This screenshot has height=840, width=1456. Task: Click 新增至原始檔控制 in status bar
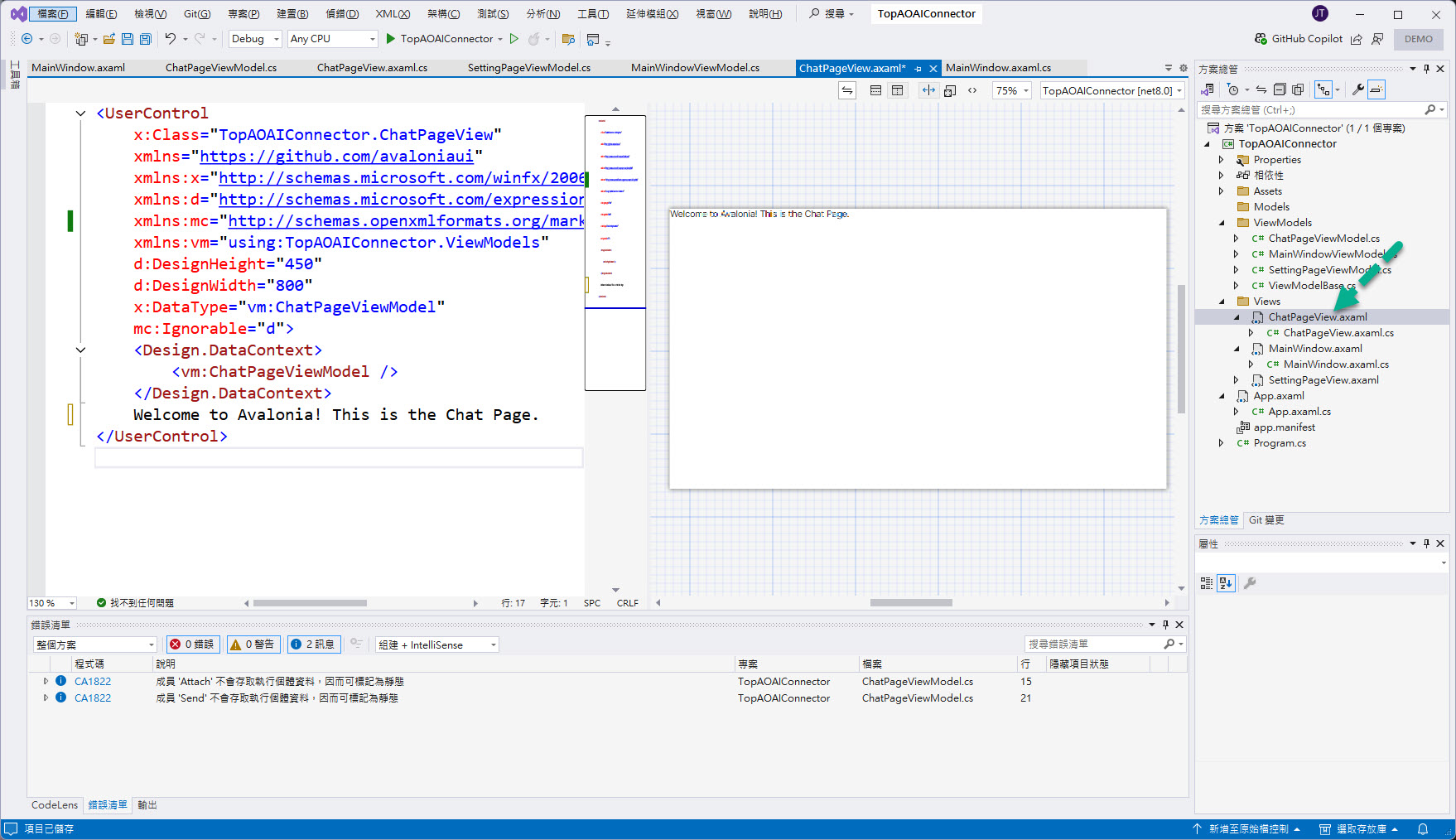tap(1247, 829)
